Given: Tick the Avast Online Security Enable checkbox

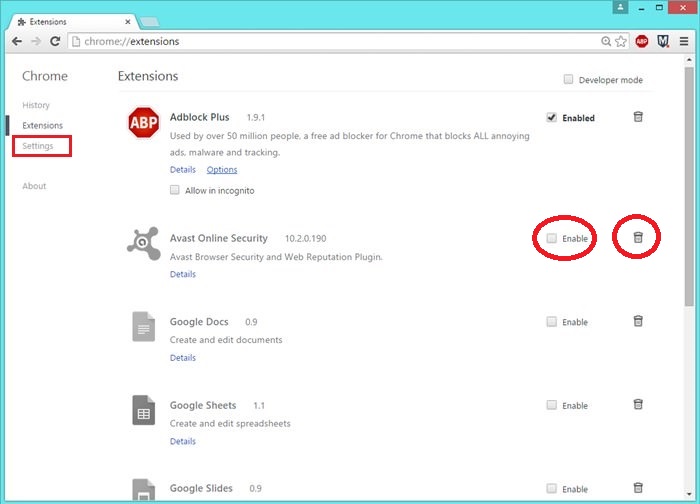Looking at the screenshot, I should 552,238.
